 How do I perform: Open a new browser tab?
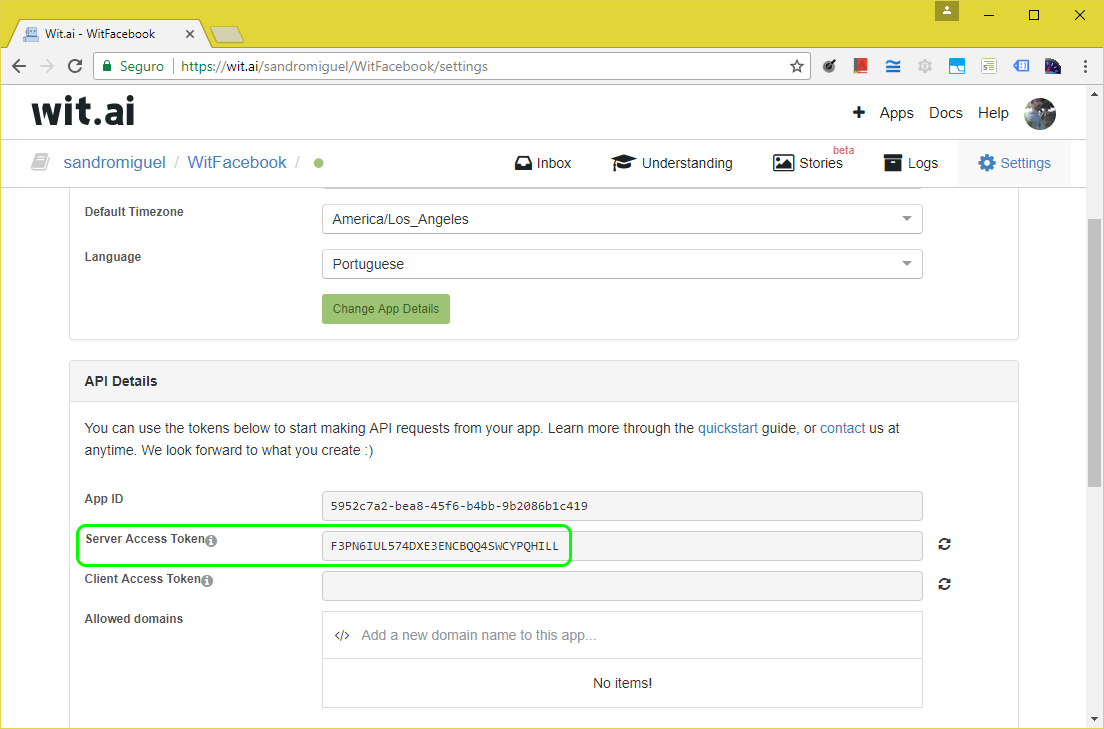227,34
